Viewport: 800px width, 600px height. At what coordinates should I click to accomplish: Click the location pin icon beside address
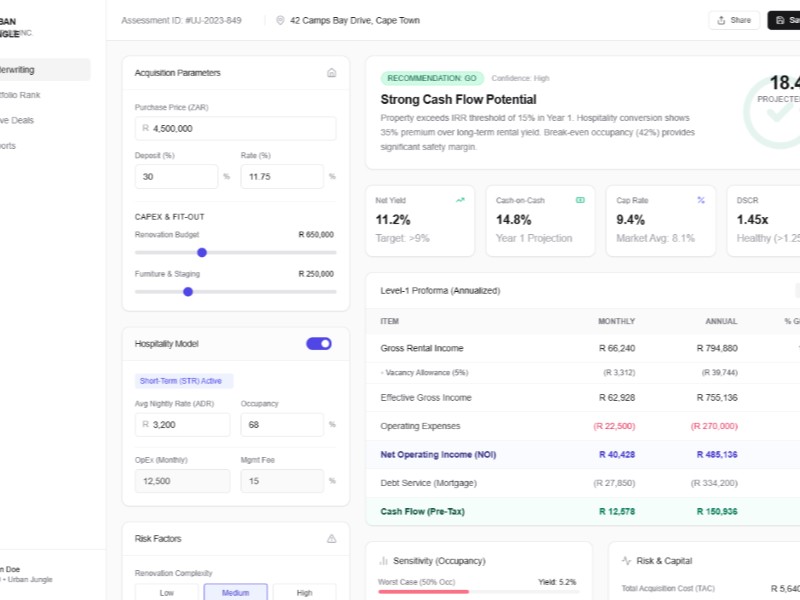[280, 20]
